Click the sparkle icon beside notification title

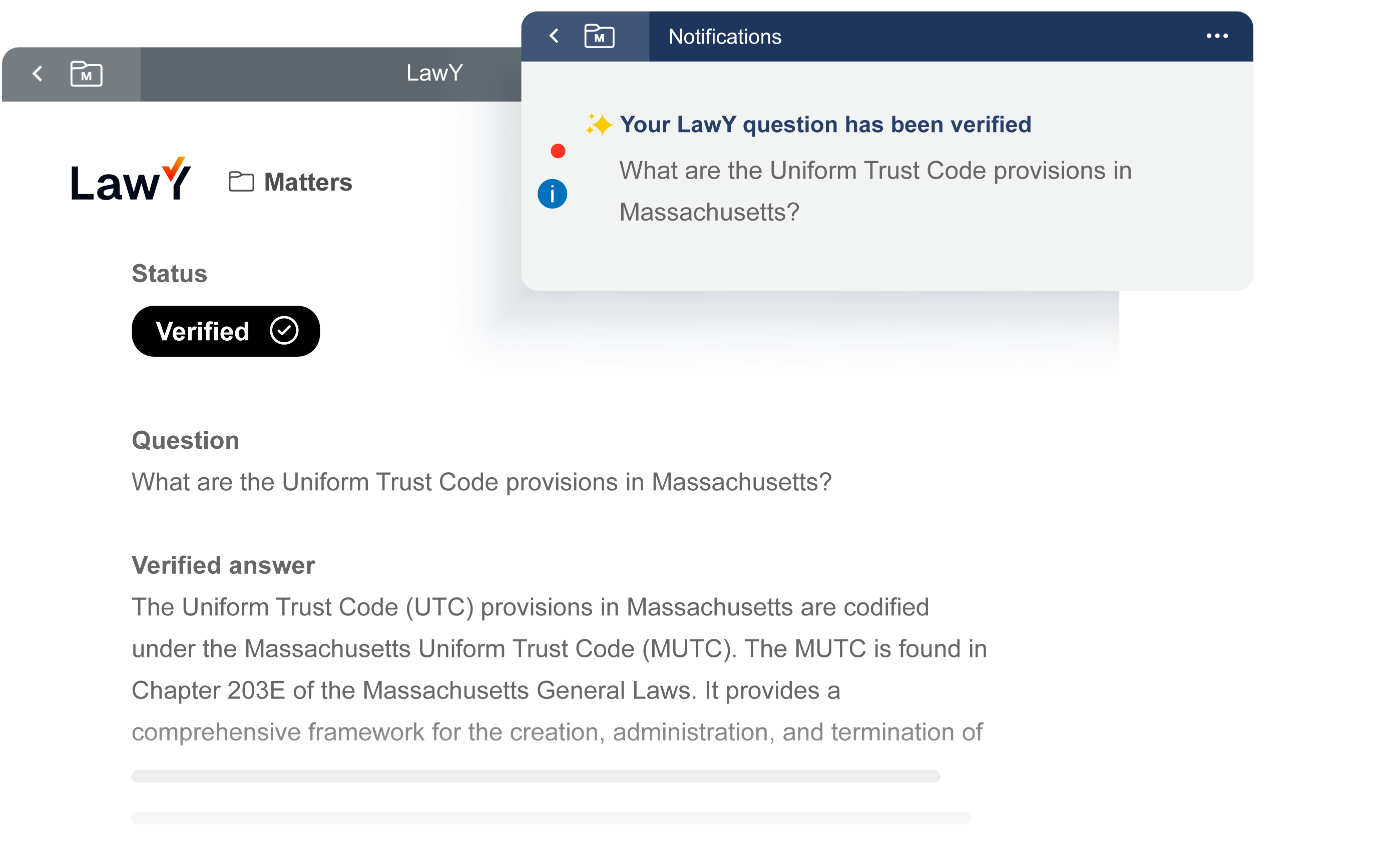(599, 125)
